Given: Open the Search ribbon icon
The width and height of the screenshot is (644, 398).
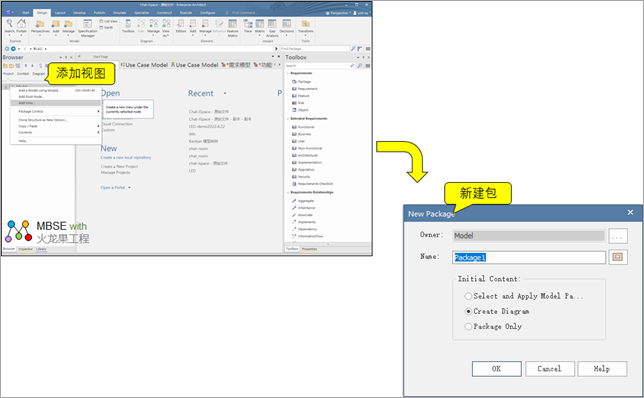Looking at the screenshot, I should pos(9,27).
